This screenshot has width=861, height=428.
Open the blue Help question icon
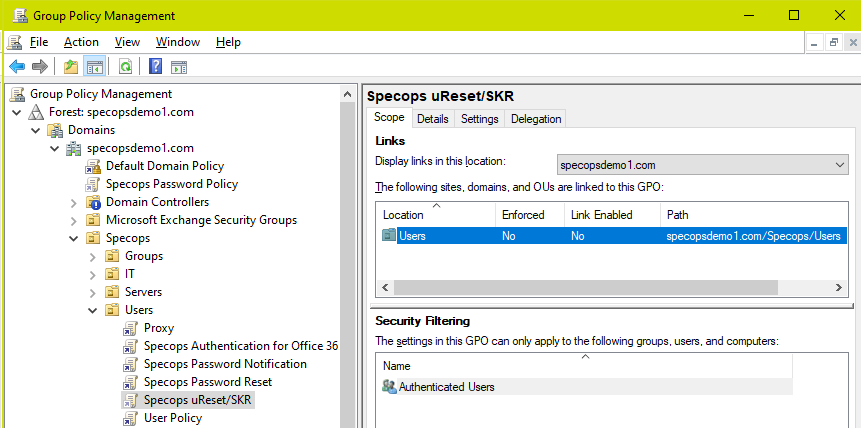coord(156,67)
